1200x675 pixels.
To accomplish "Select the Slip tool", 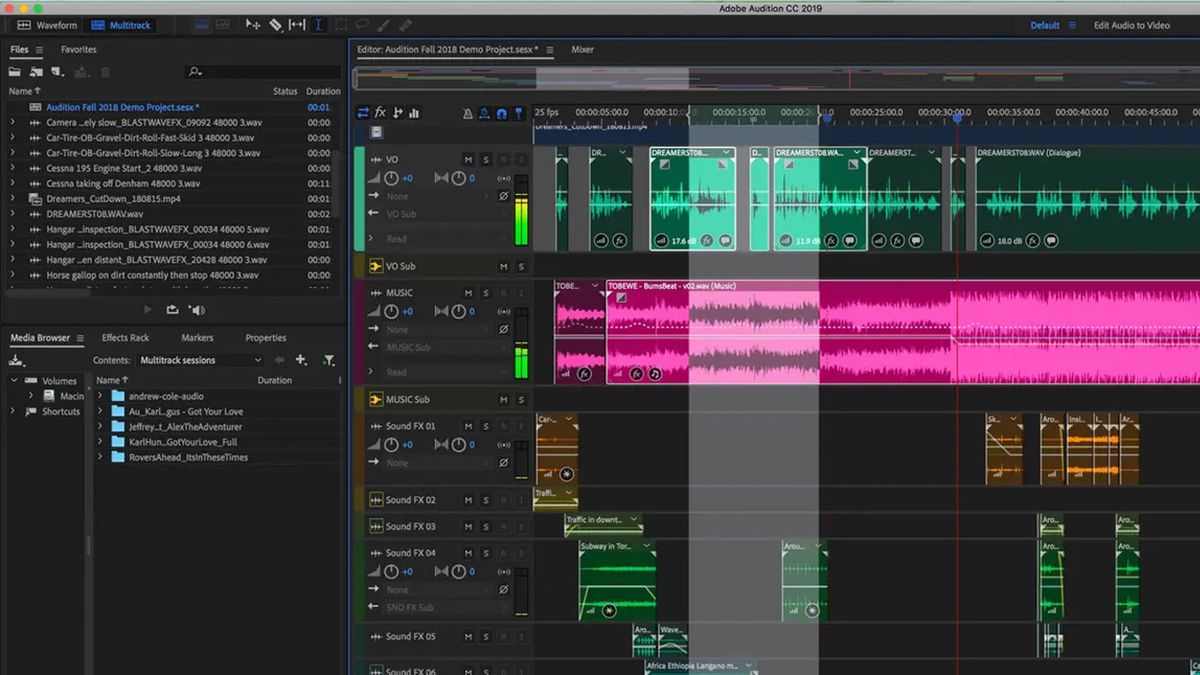I will pyautogui.click(x=296, y=24).
